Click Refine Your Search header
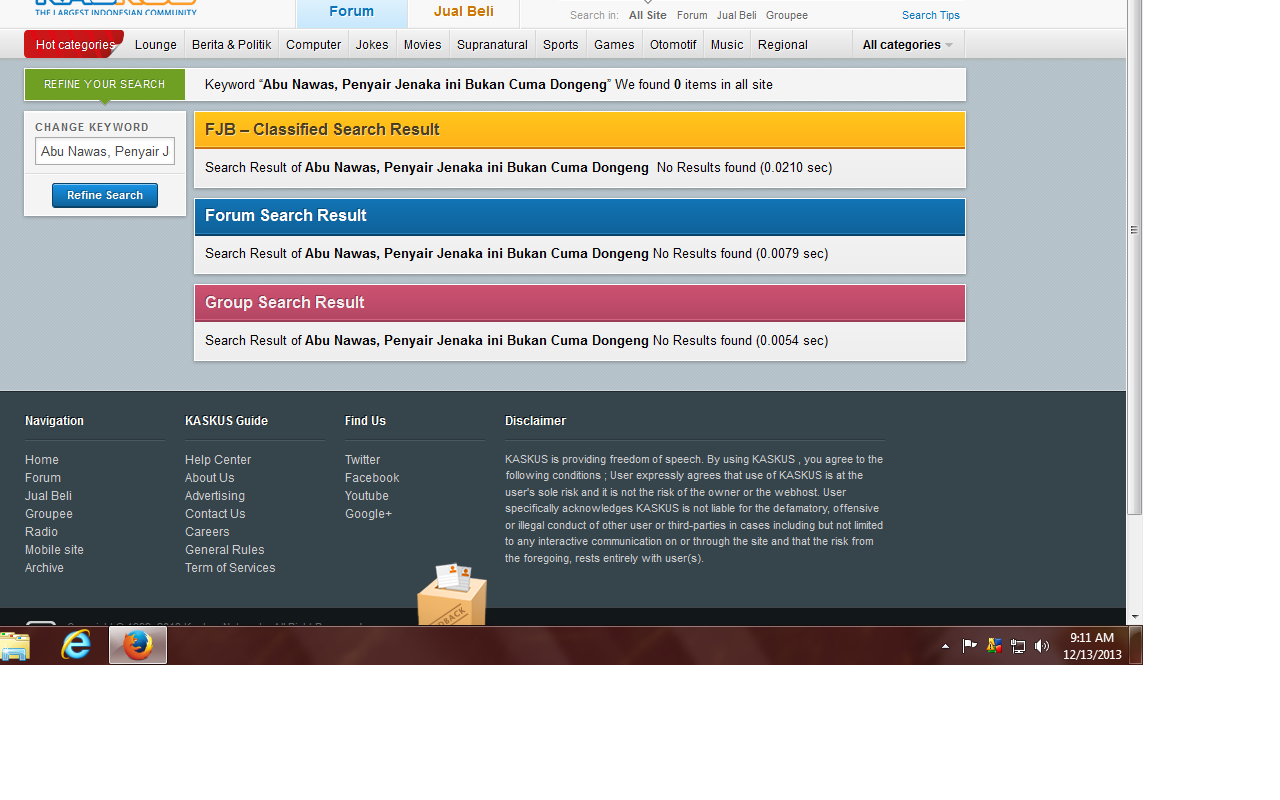Viewport: 1280px width, 800px height. click(105, 84)
